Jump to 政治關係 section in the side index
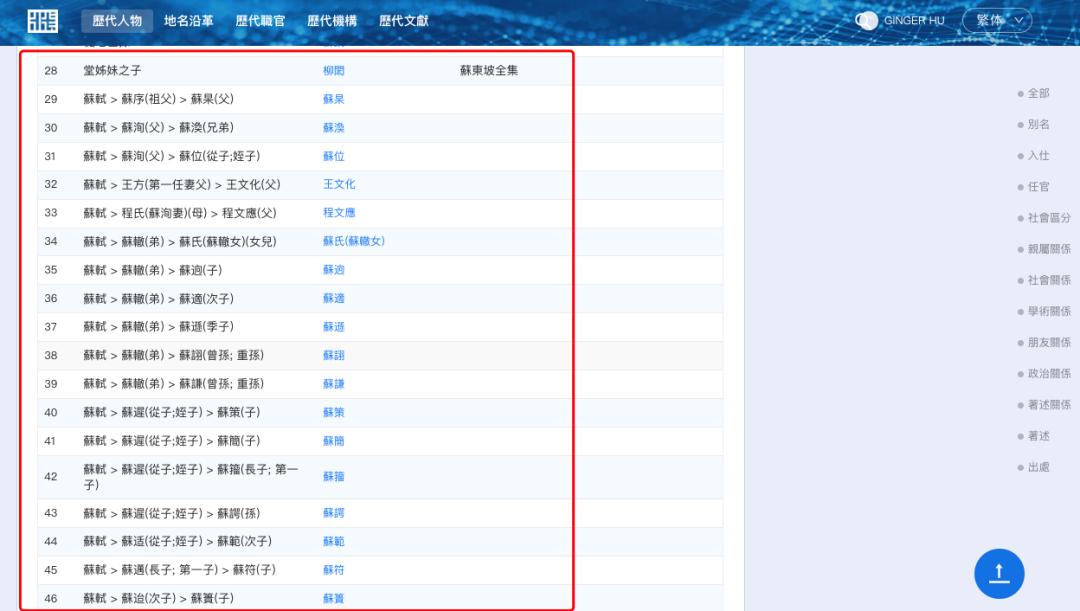The width and height of the screenshot is (1080, 611). click(1049, 373)
